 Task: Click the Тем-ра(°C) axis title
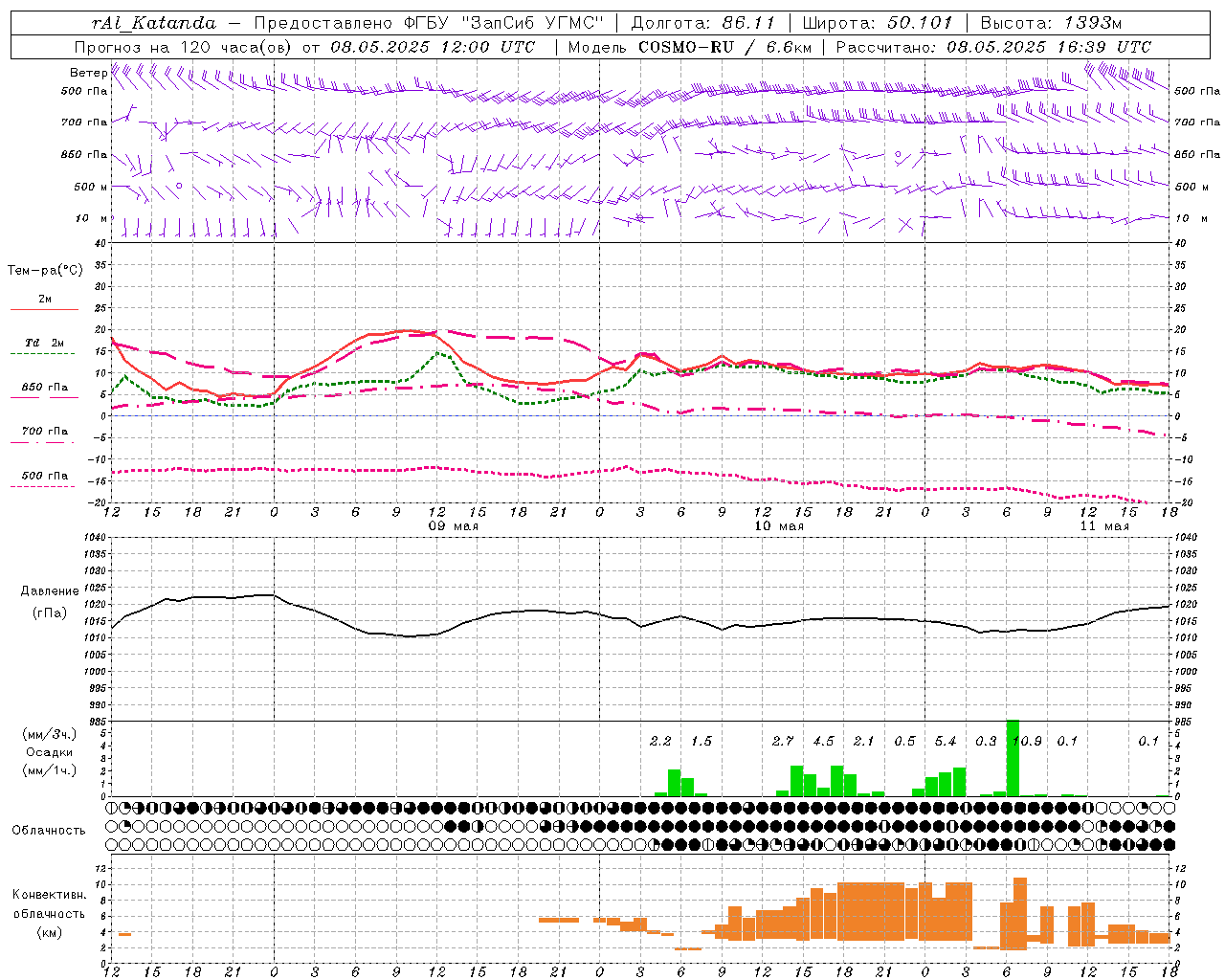[45, 271]
